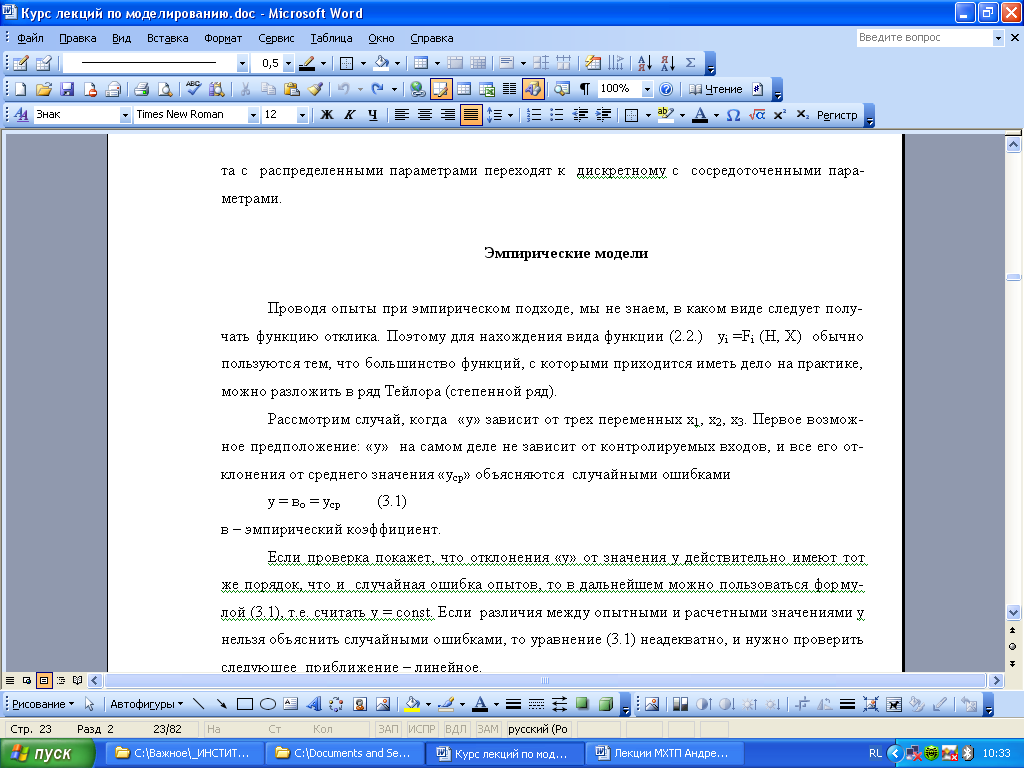Toggle show paragraph marks ¶
The height and width of the screenshot is (768, 1024).
click(584, 89)
